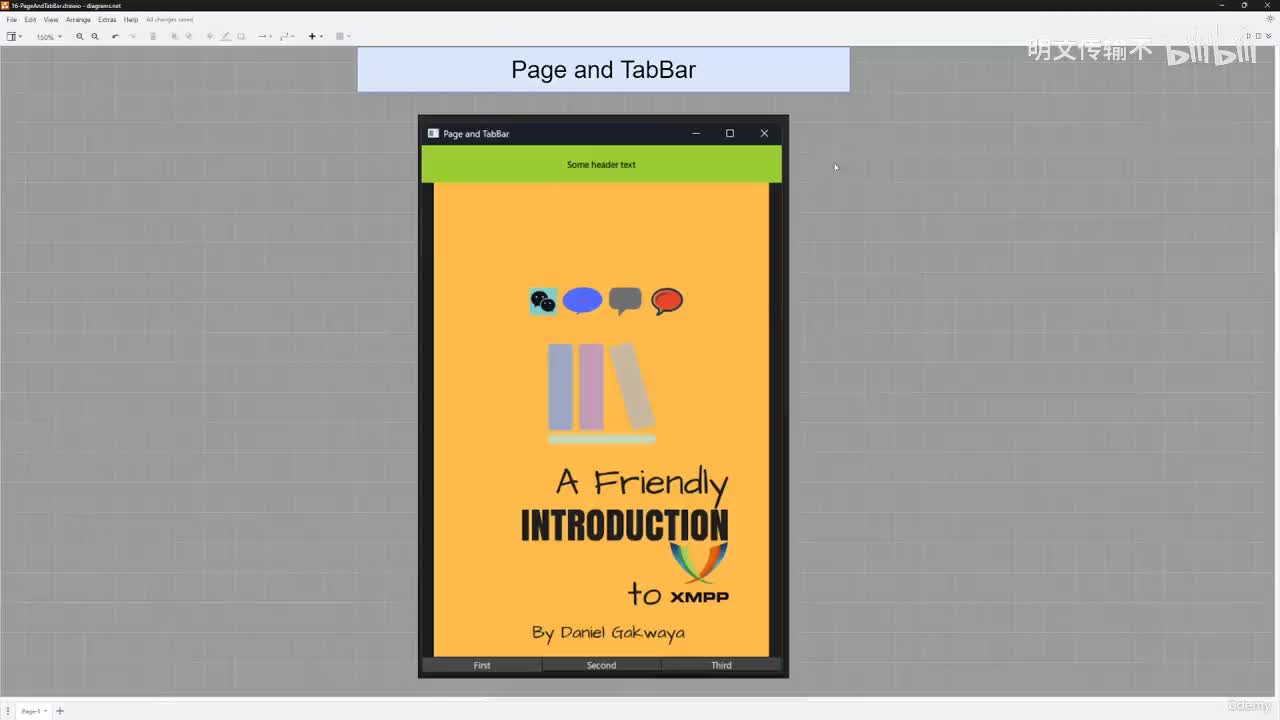Viewport: 1280px width, 720px height.
Task: Click the 'A Friendly' handwritten text
Action: point(642,483)
